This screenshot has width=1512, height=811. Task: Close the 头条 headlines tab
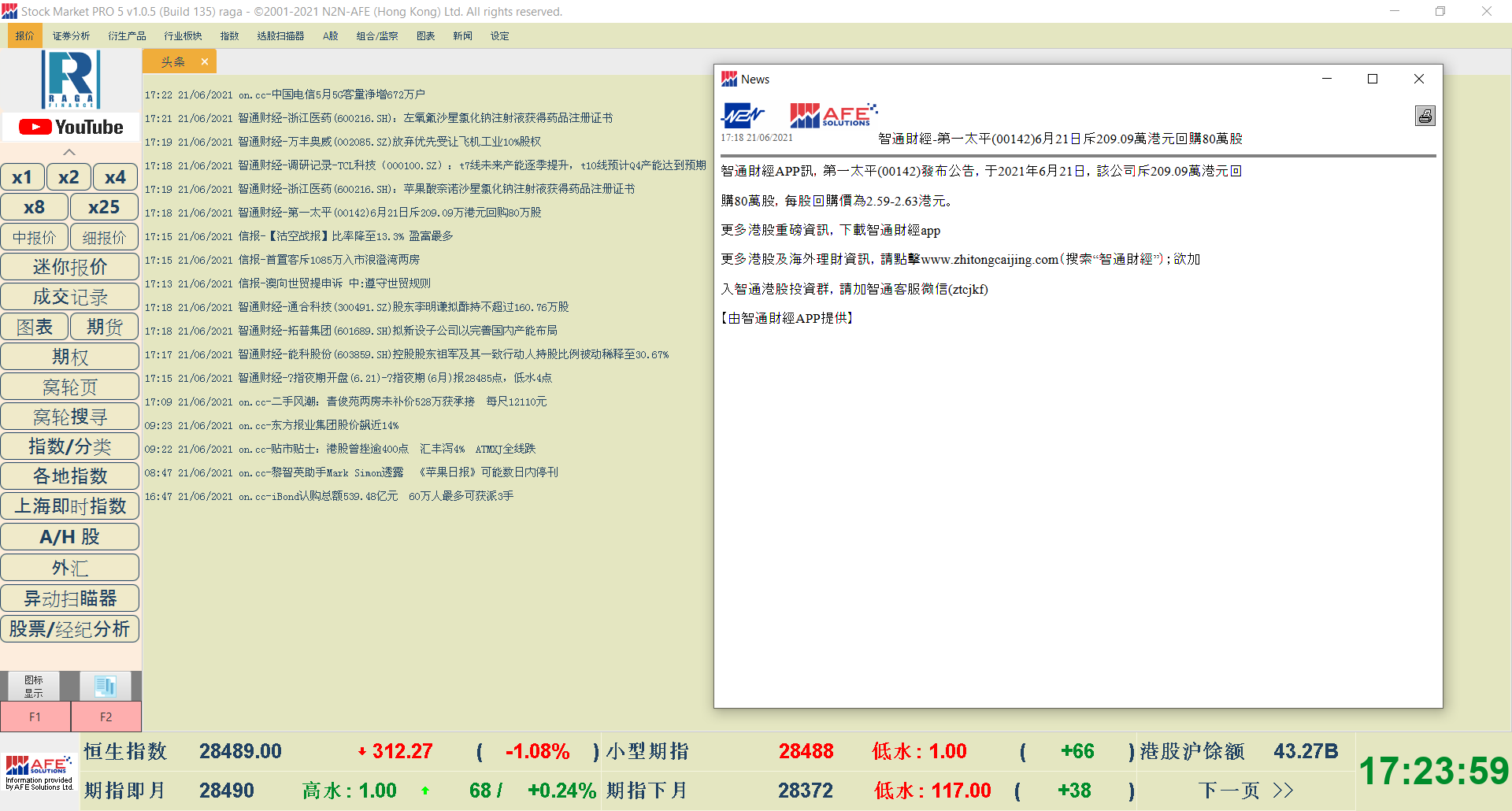(205, 61)
